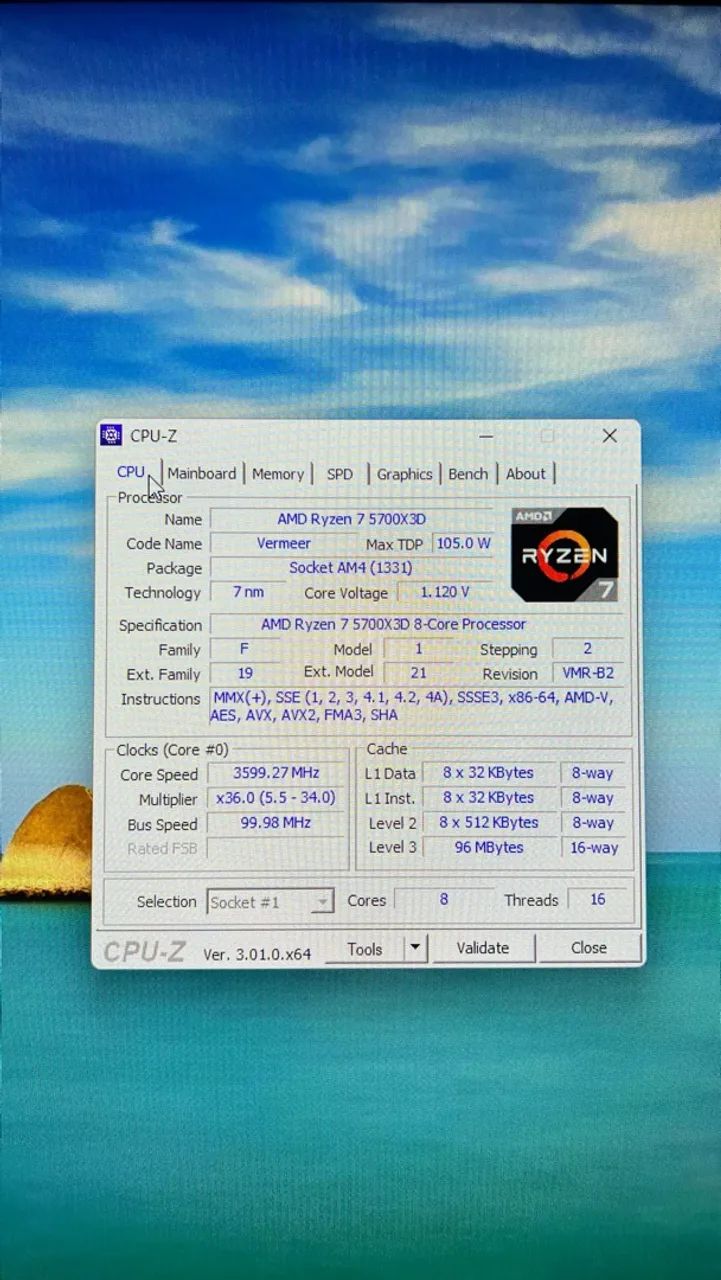This screenshot has width=721, height=1280.
Task: Click the Clocks (Core #0) group label
Action: 172,749
